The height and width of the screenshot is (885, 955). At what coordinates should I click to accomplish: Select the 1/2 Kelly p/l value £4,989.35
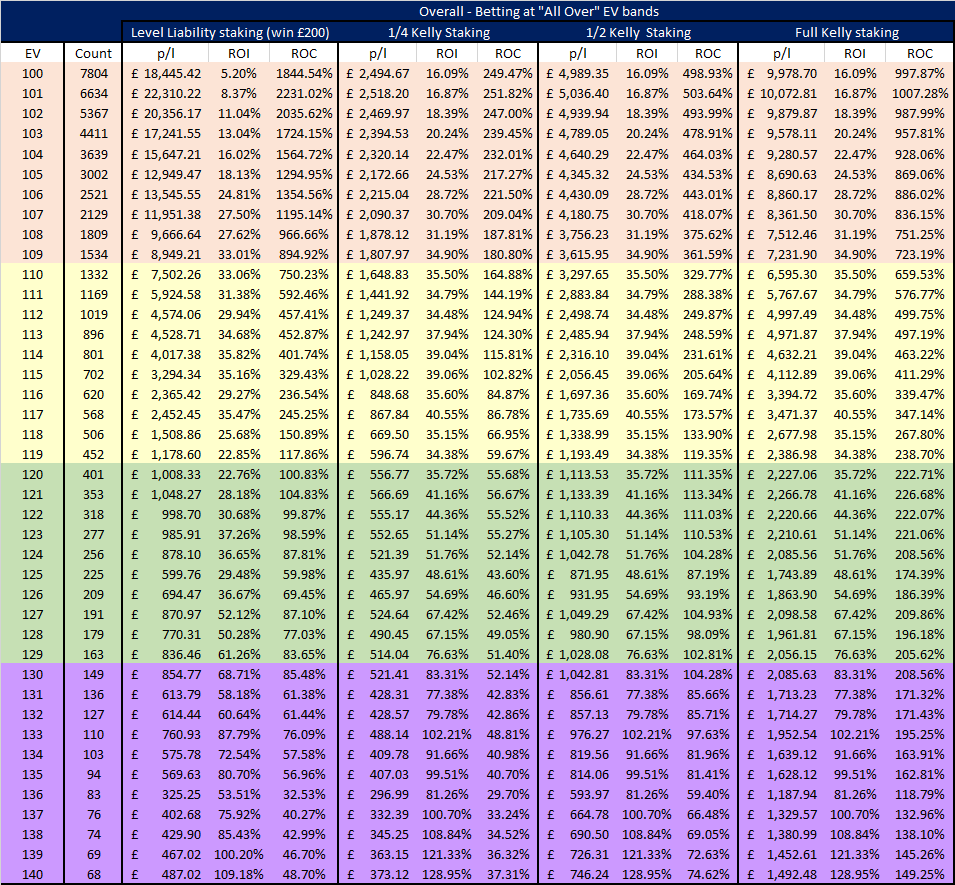[x=577, y=74]
